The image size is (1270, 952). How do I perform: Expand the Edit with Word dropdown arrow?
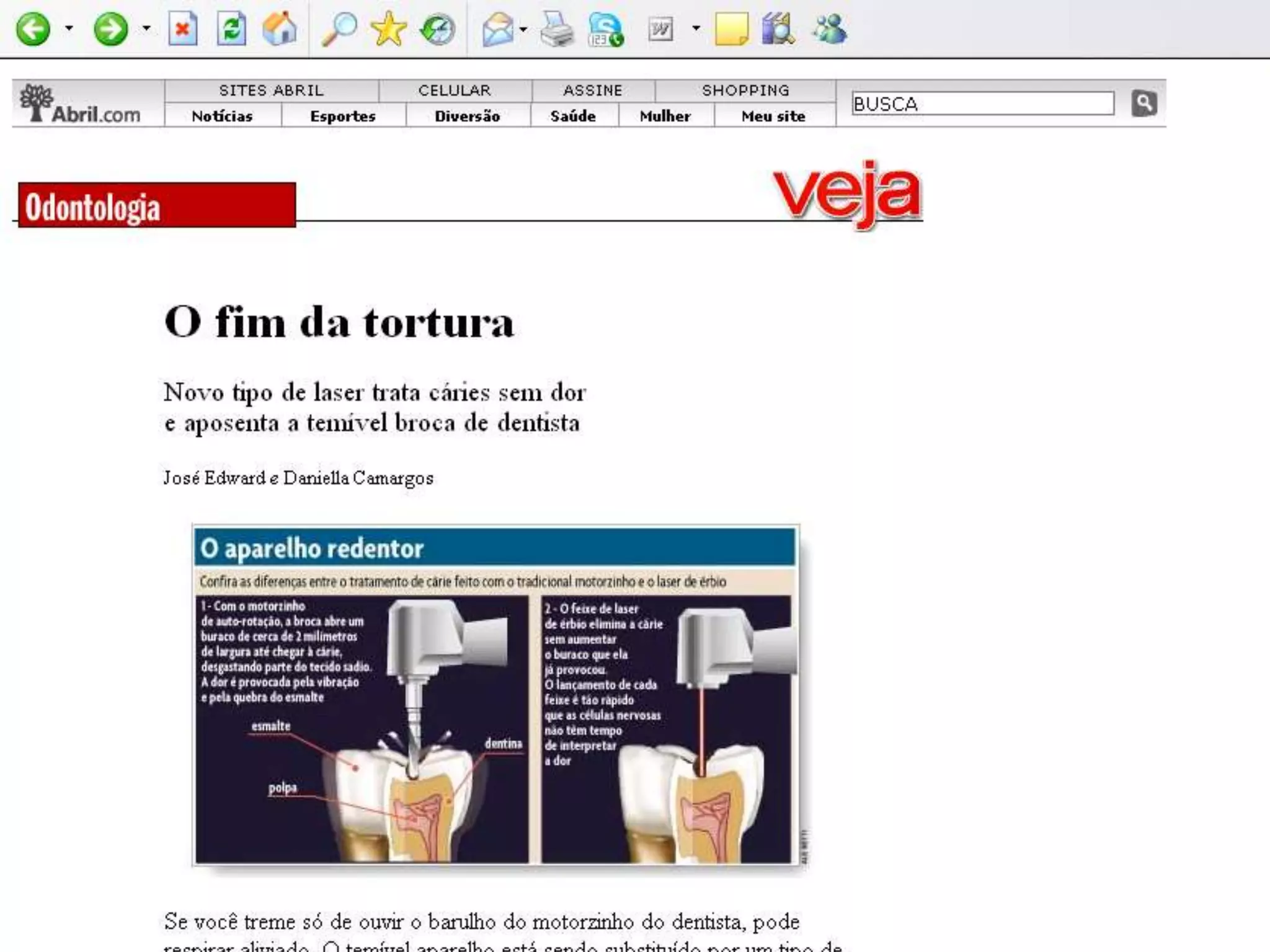pos(696,29)
